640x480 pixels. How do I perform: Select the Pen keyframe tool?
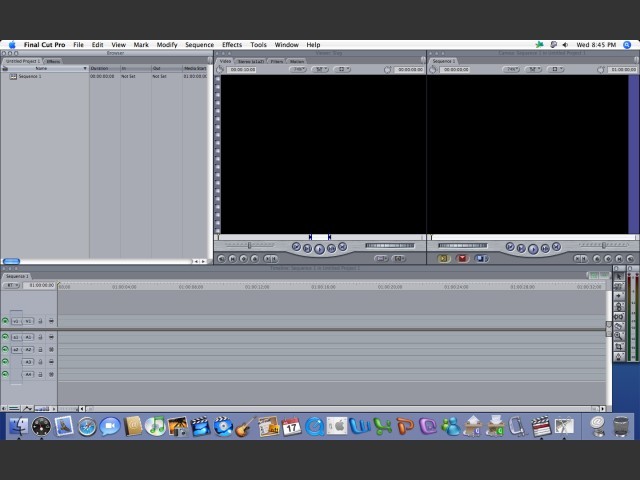(x=619, y=356)
